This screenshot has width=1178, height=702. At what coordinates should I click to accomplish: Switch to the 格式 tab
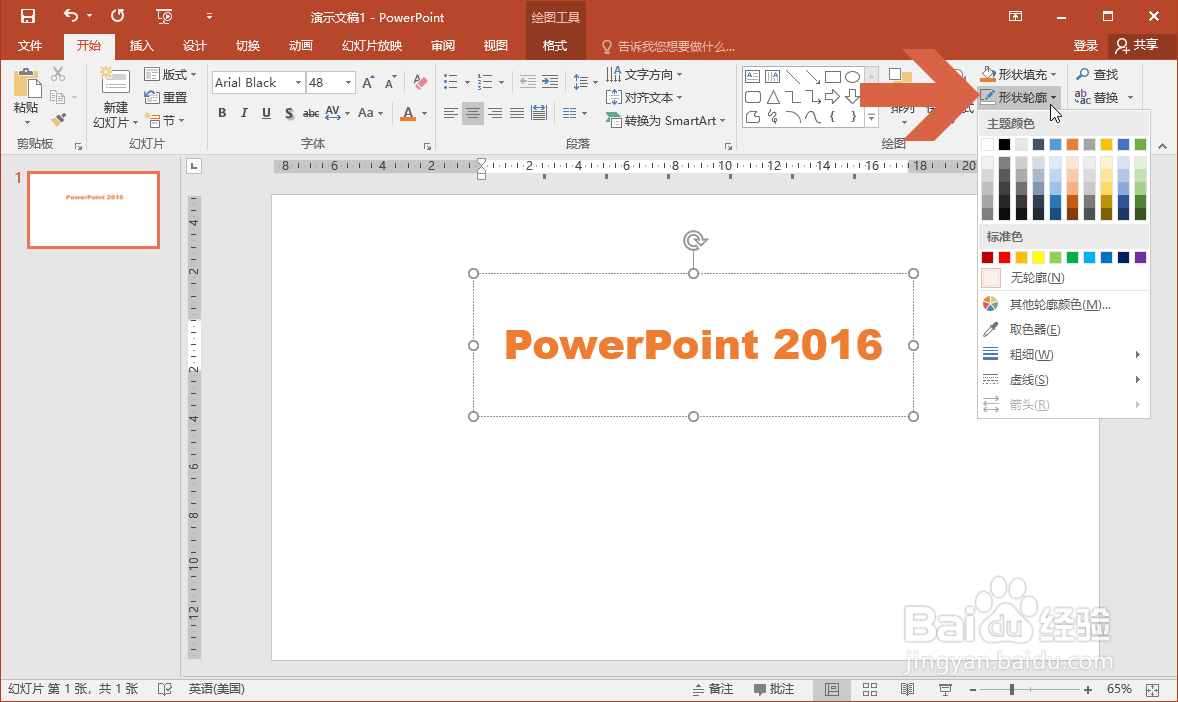554,46
